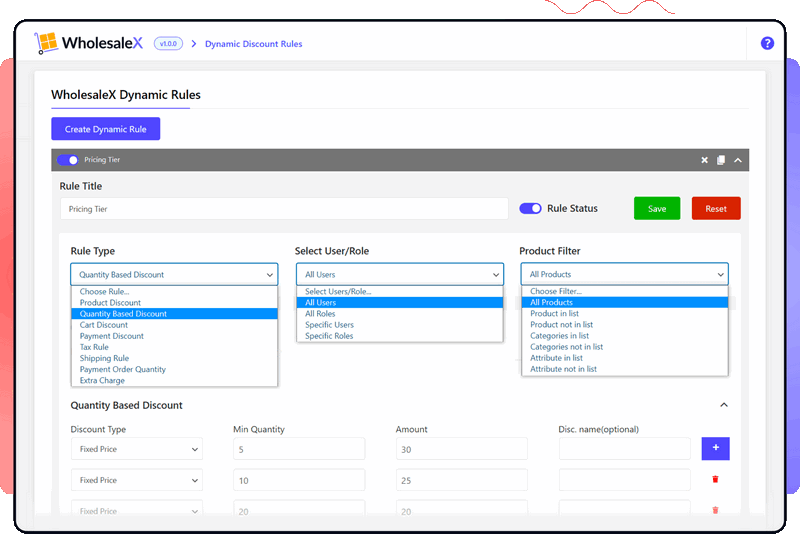800x534 pixels.
Task: Select Quantity Based Discount option in list
Action: 174,314
